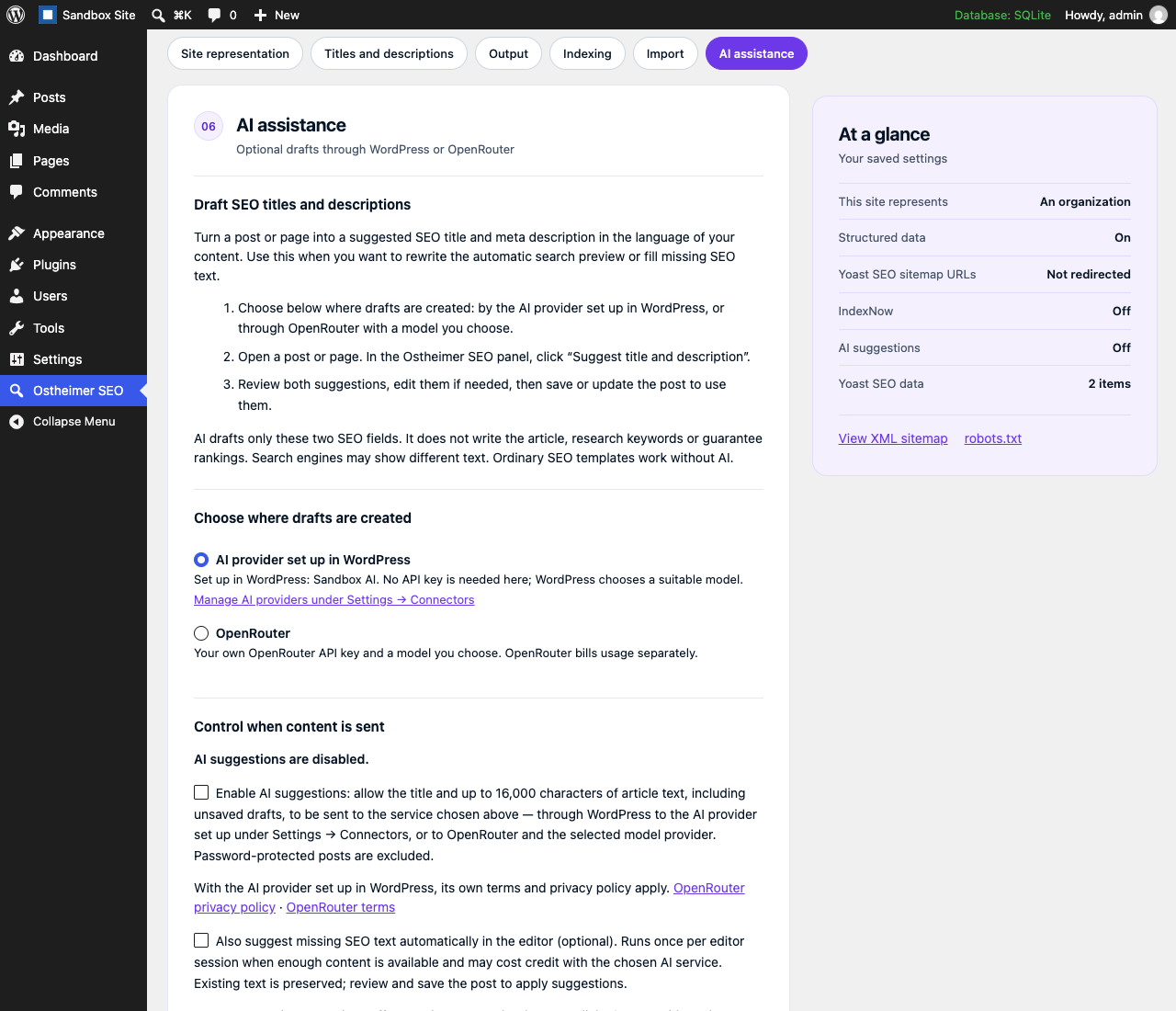Open the OpenRouter terms link
The image size is (1176, 1011).
pos(341,907)
